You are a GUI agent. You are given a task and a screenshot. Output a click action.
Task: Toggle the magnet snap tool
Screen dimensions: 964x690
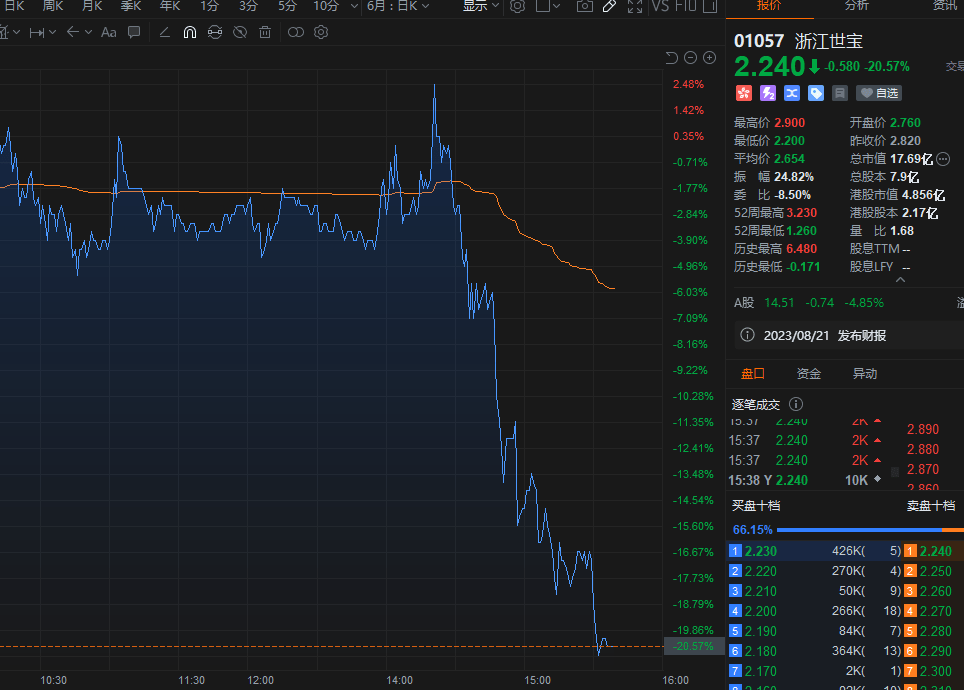(190, 33)
